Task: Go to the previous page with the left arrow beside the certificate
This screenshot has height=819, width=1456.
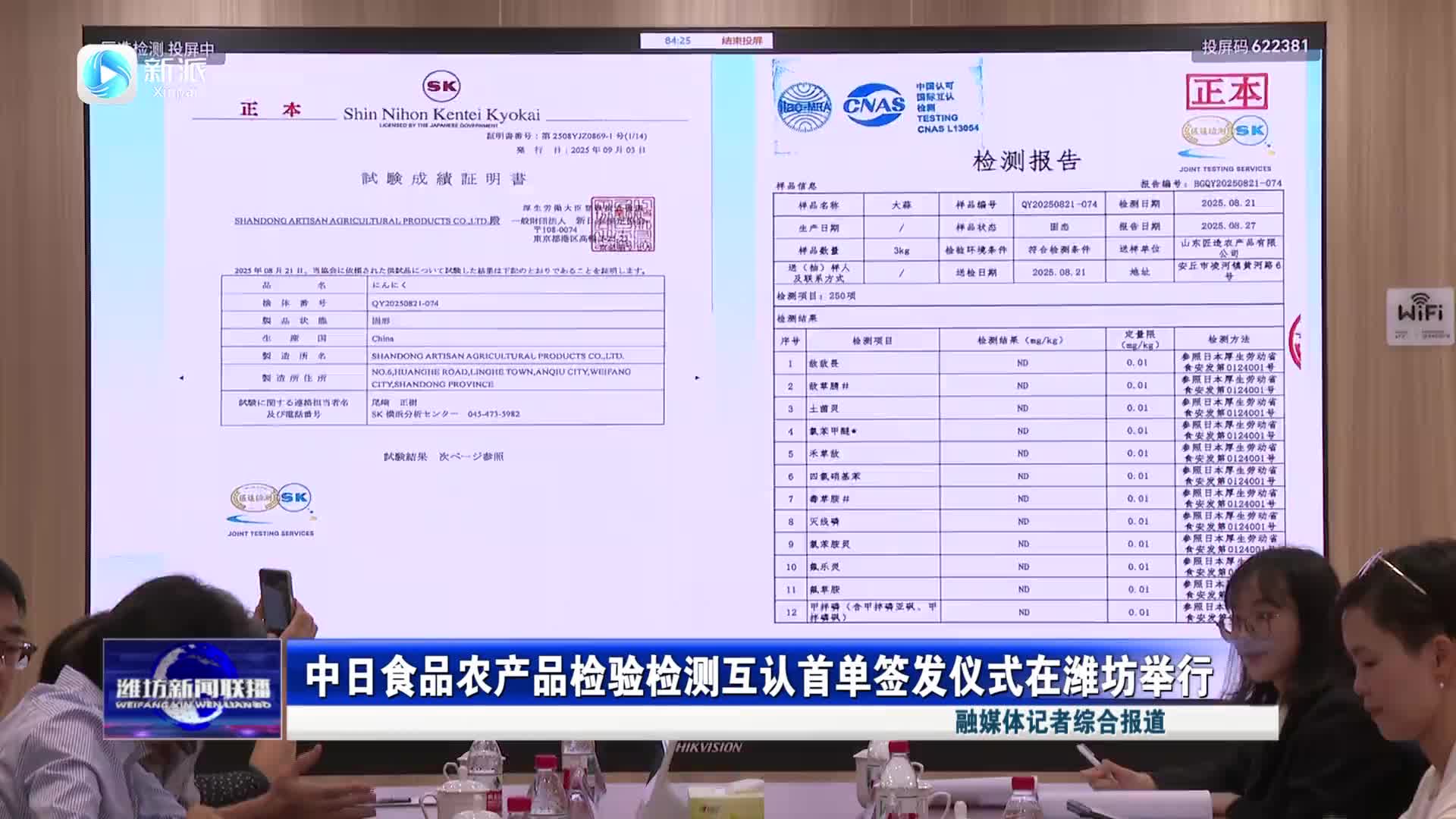Action: pyautogui.click(x=181, y=378)
